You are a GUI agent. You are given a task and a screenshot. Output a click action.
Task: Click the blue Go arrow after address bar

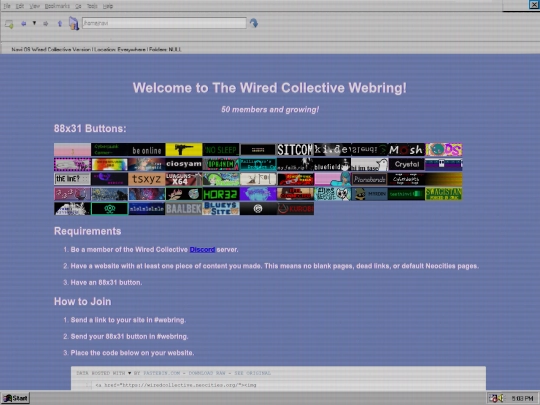[254, 23]
